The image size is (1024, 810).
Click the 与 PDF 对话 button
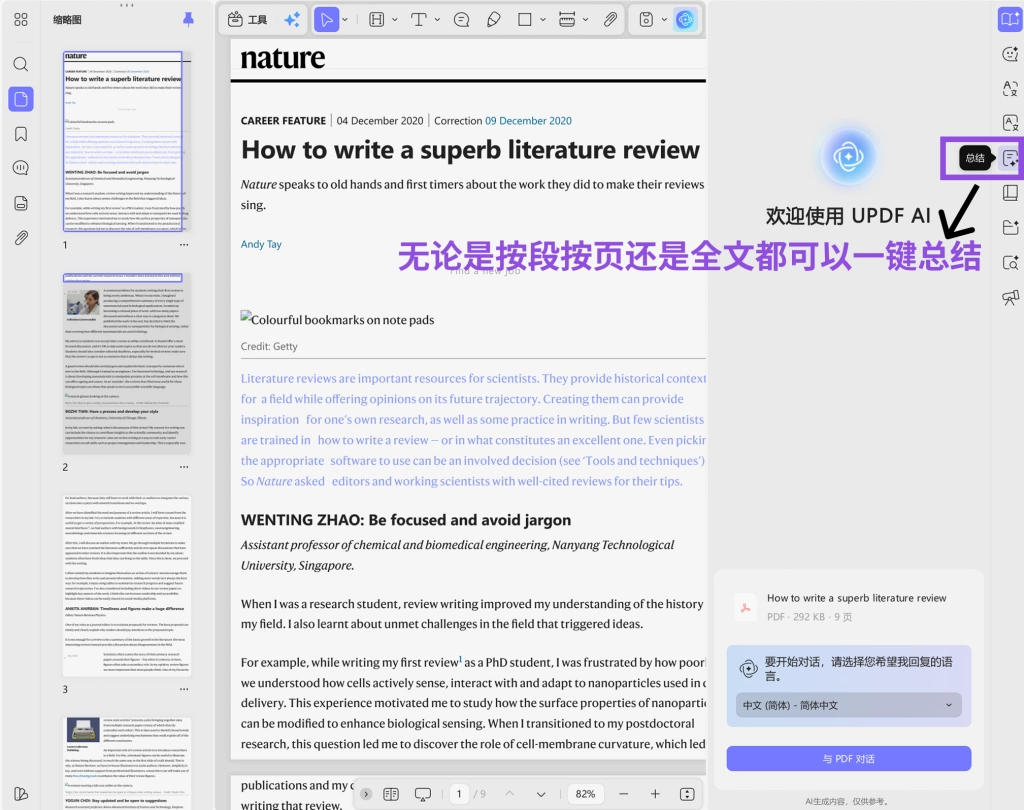(x=848, y=758)
